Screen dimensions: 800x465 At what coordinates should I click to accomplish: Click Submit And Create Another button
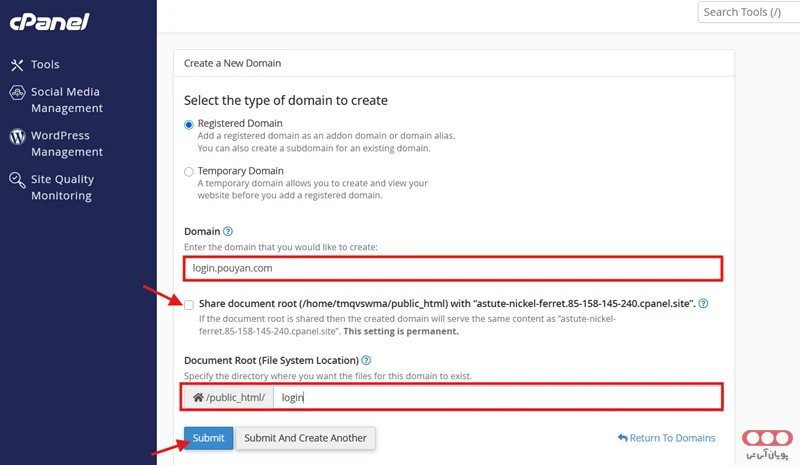[x=305, y=438]
